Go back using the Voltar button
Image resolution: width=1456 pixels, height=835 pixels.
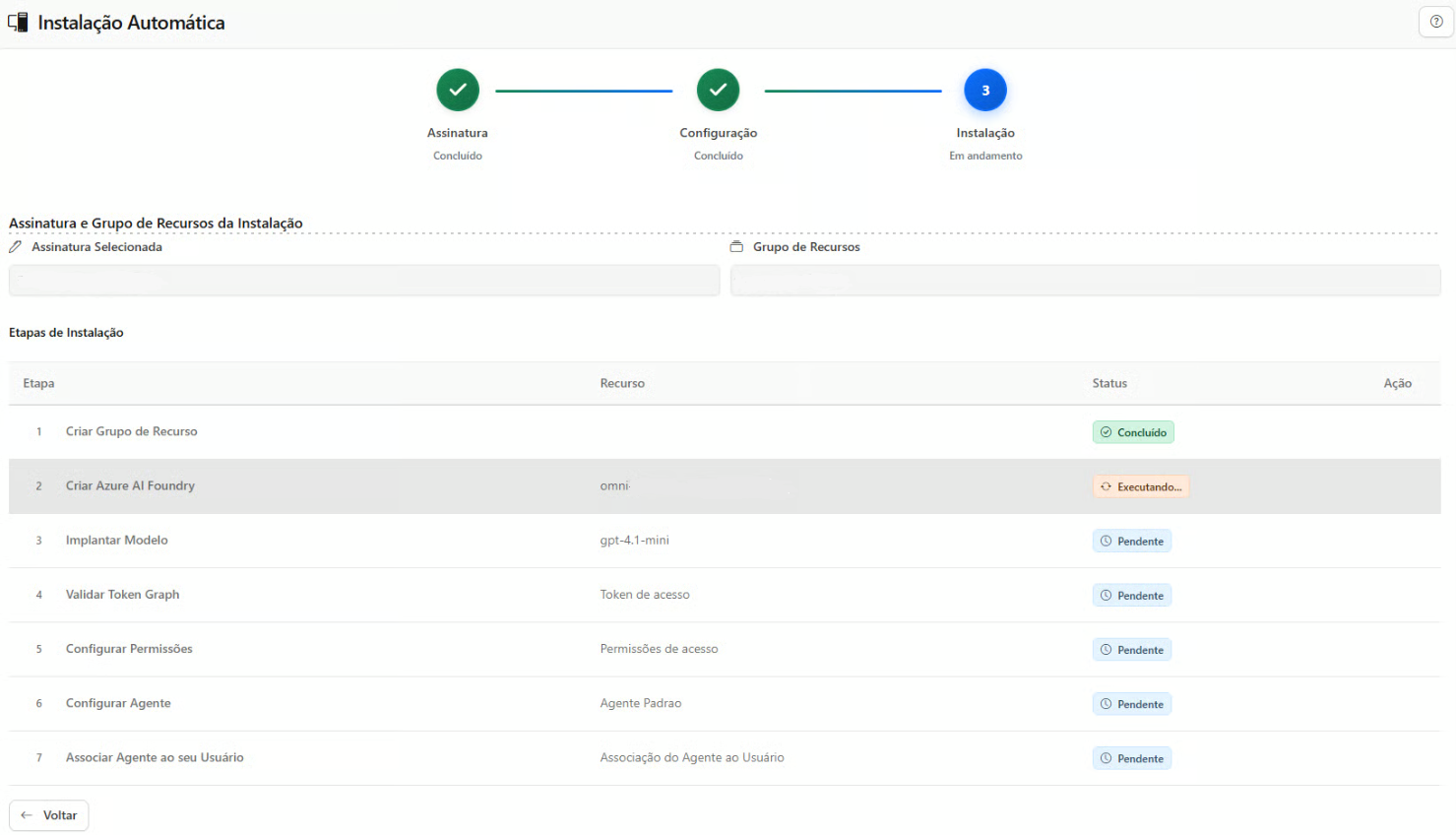click(x=49, y=815)
